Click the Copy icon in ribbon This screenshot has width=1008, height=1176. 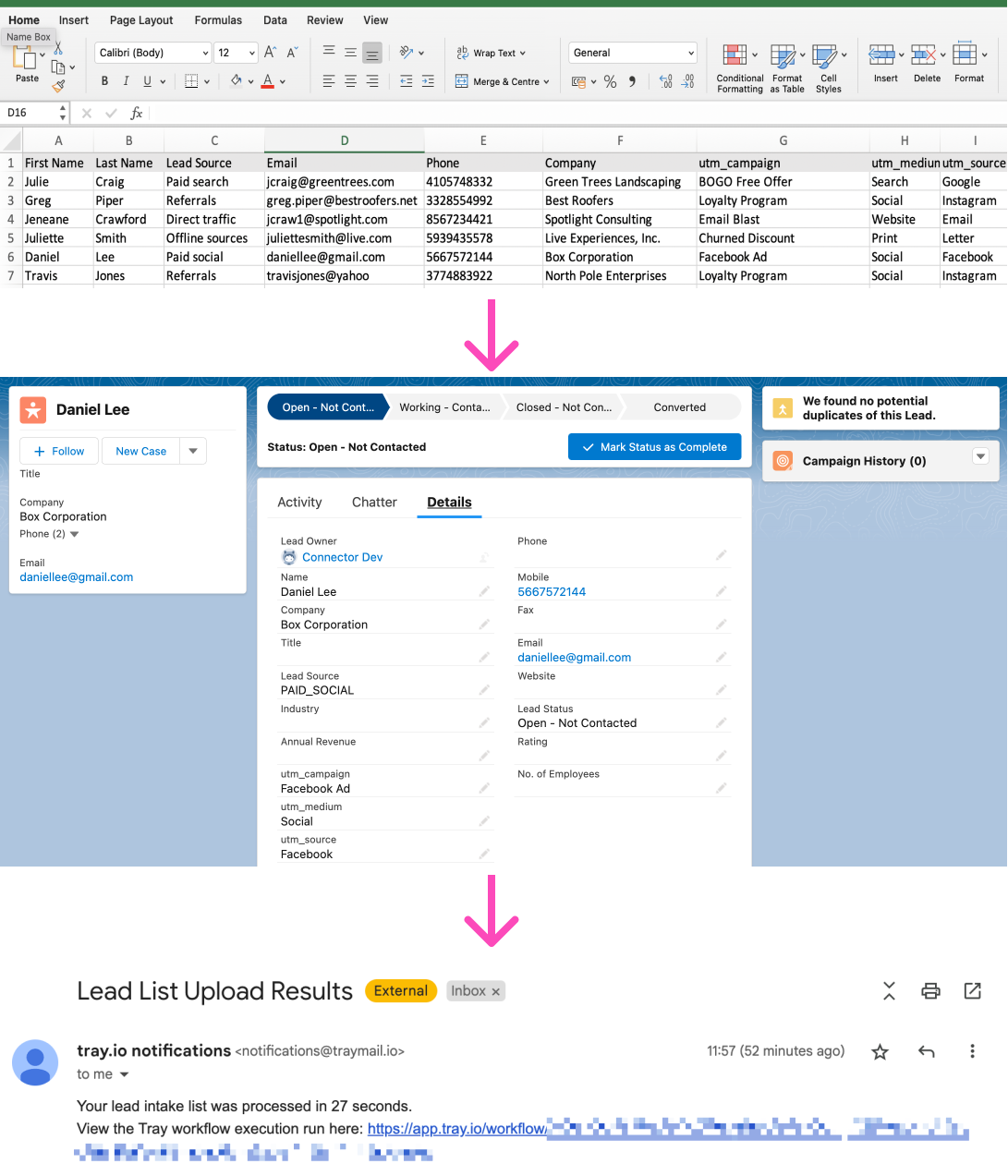(x=58, y=67)
